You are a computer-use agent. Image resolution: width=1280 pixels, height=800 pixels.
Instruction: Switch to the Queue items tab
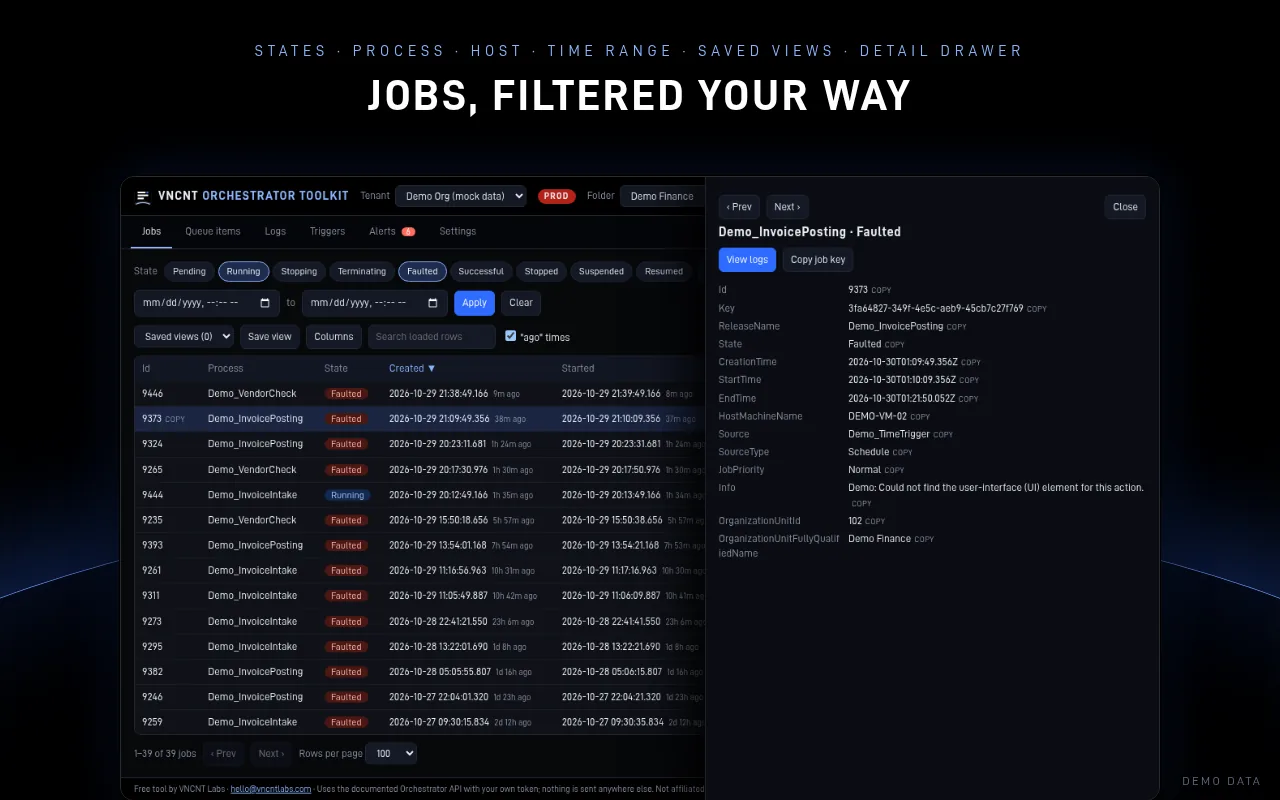coord(213,231)
